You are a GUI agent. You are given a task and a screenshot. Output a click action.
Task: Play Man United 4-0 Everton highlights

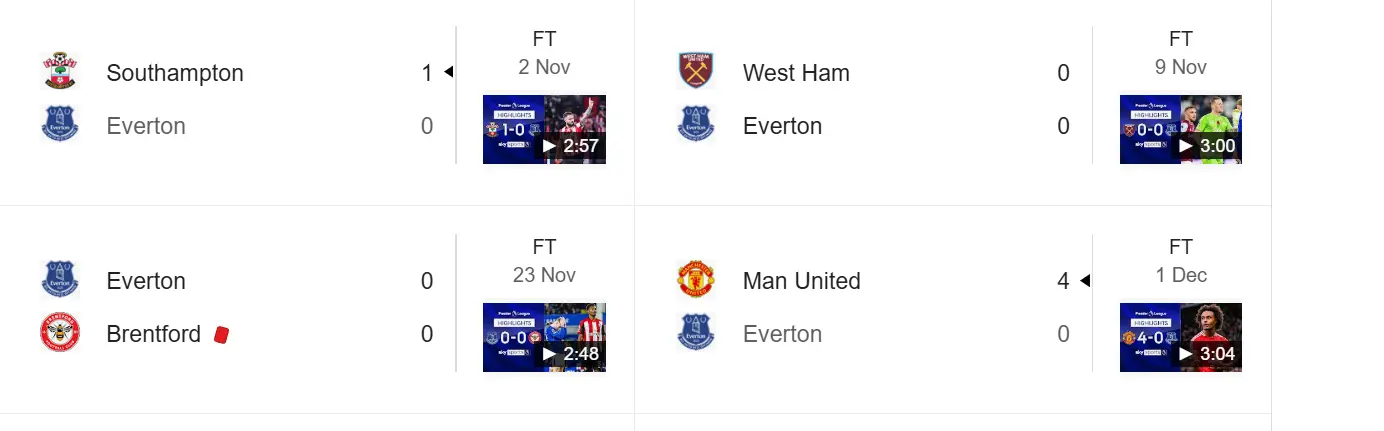(x=1180, y=337)
